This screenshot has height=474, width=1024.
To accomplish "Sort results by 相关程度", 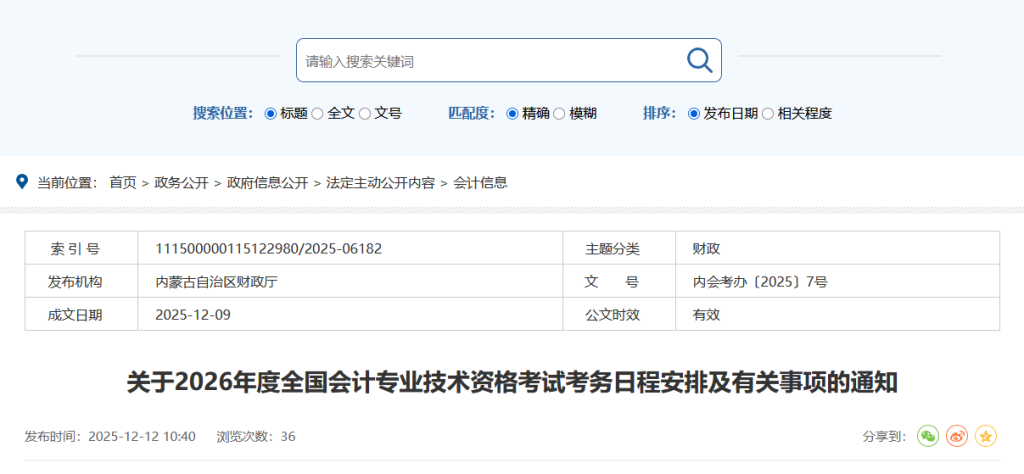I will click(768, 114).
